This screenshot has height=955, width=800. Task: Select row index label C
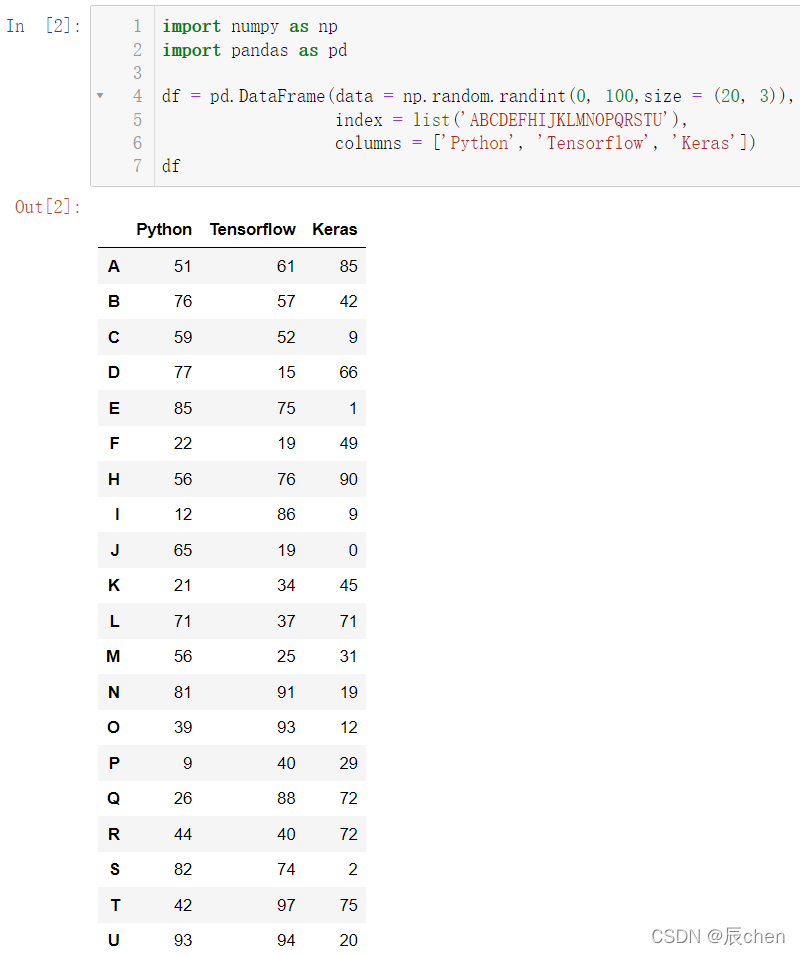tap(114, 337)
